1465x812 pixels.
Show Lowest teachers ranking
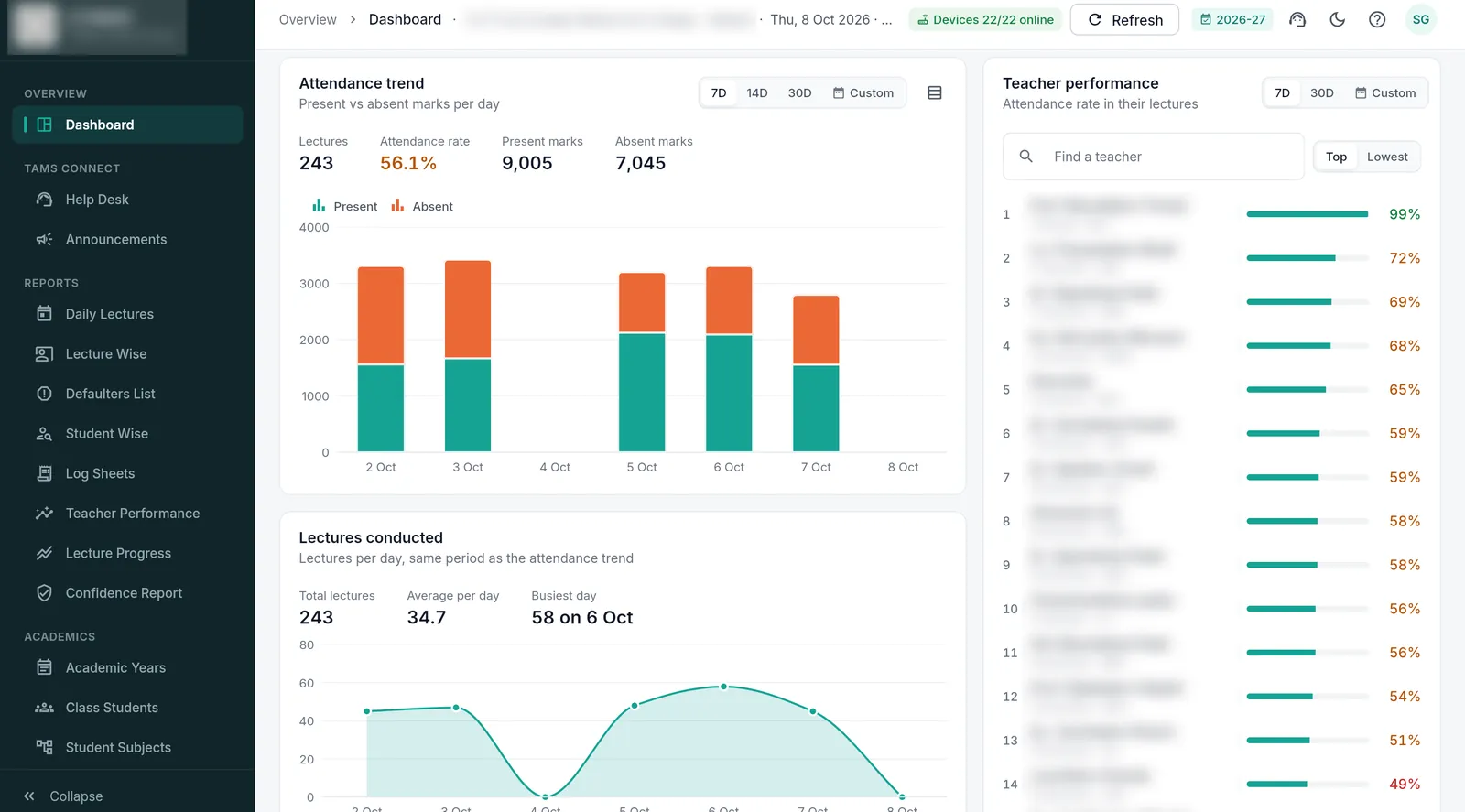(1387, 157)
